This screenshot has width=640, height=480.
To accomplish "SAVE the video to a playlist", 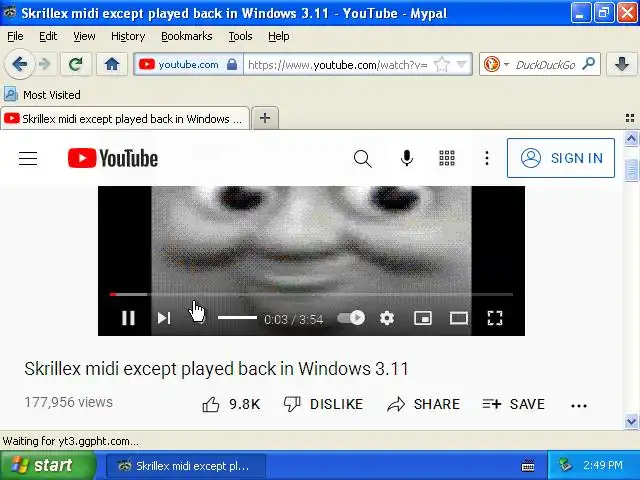I will 513,404.
